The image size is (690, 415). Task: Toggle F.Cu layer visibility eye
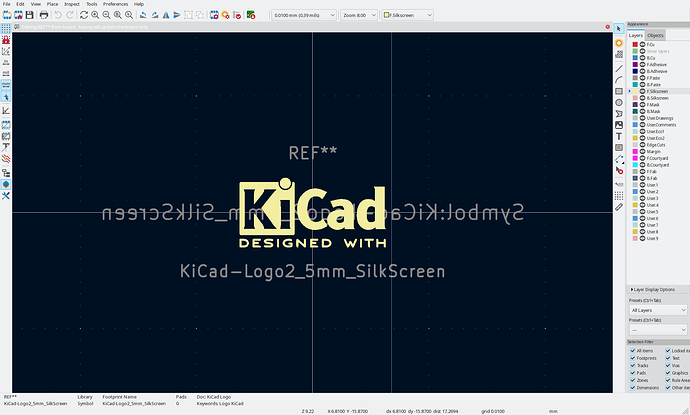tap(642, 44)
